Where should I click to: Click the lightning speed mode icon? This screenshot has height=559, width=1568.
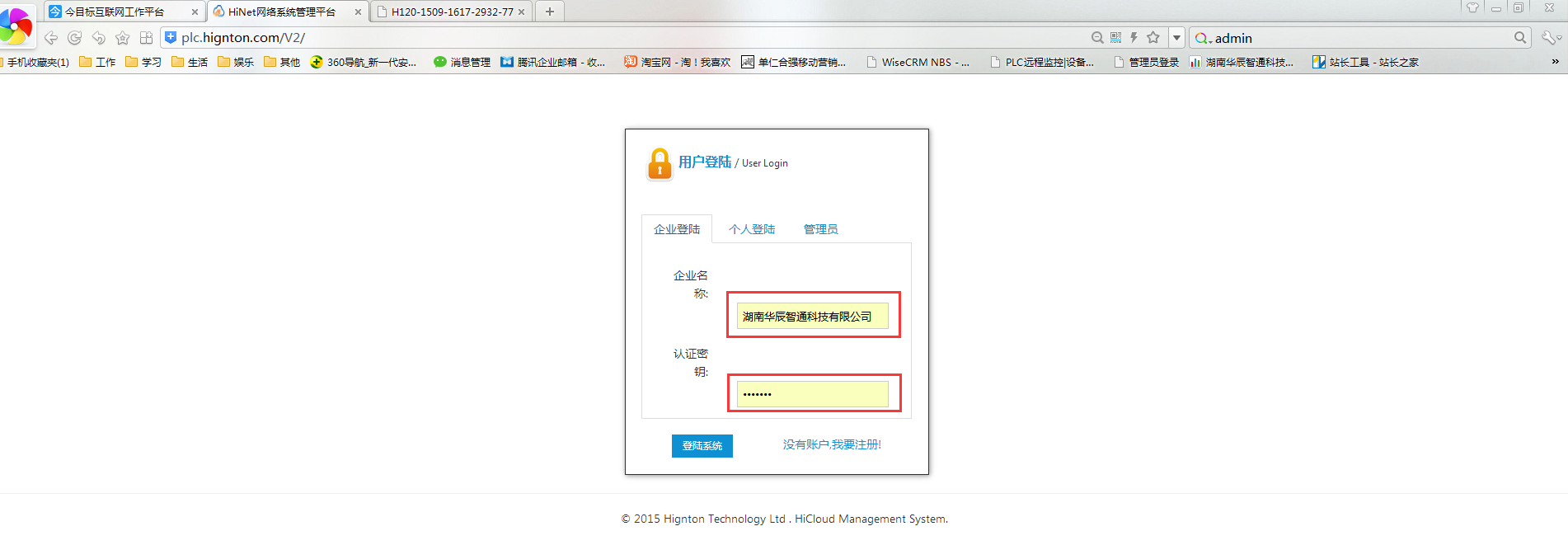tap(1134, 38)
